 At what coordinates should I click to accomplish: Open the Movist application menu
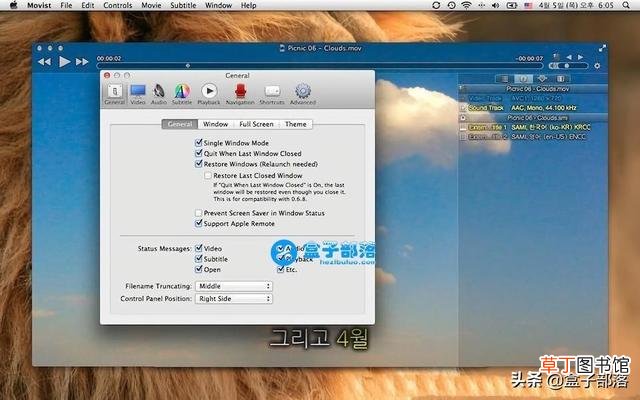[39, 5]
